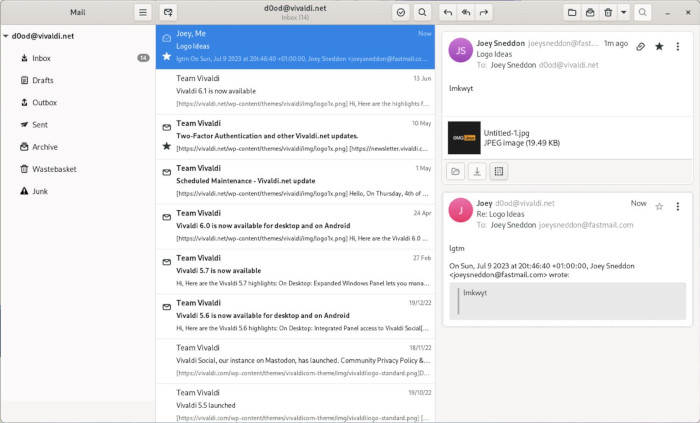Unstar Joey Sneddon's Logo Ideas message
700x423 pixels.
[x=659, y=46]
